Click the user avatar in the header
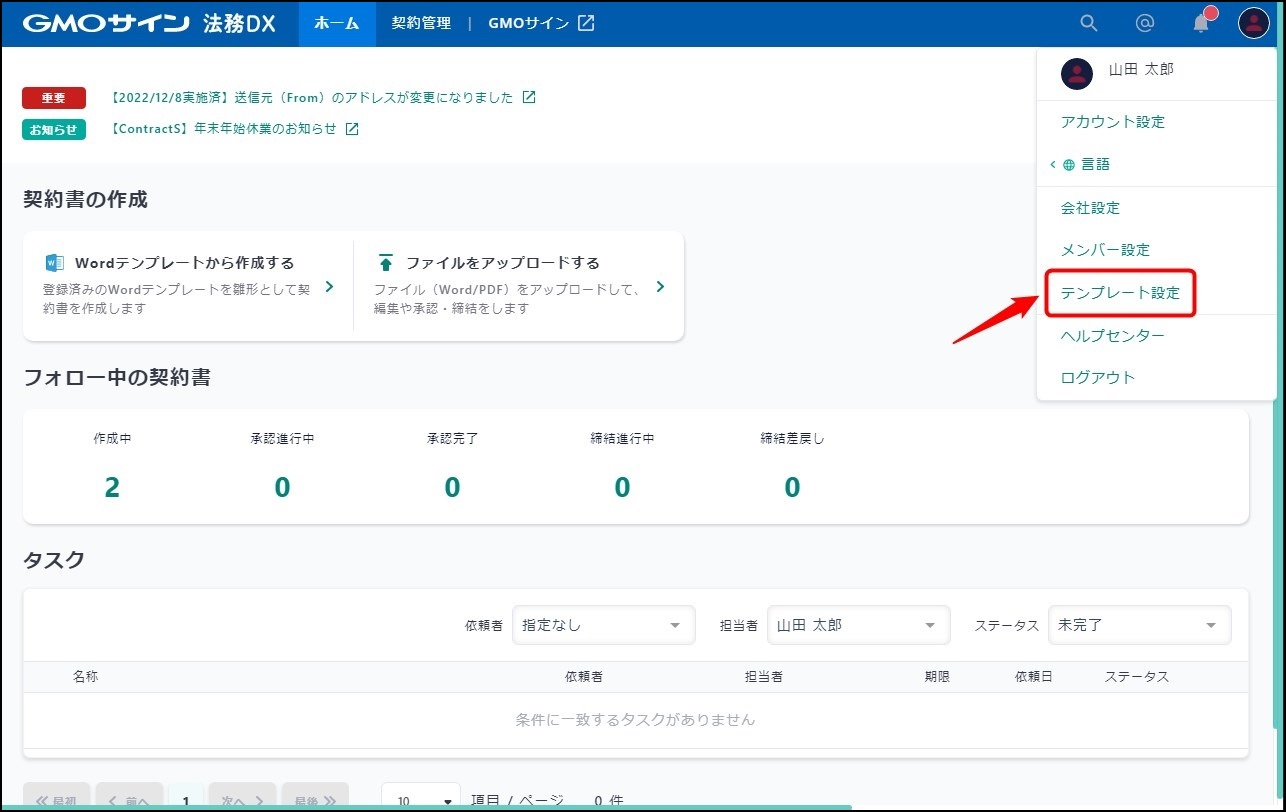Viewport: 1286px width, 812px height. pyautogui.click(x=1254, y=23)
